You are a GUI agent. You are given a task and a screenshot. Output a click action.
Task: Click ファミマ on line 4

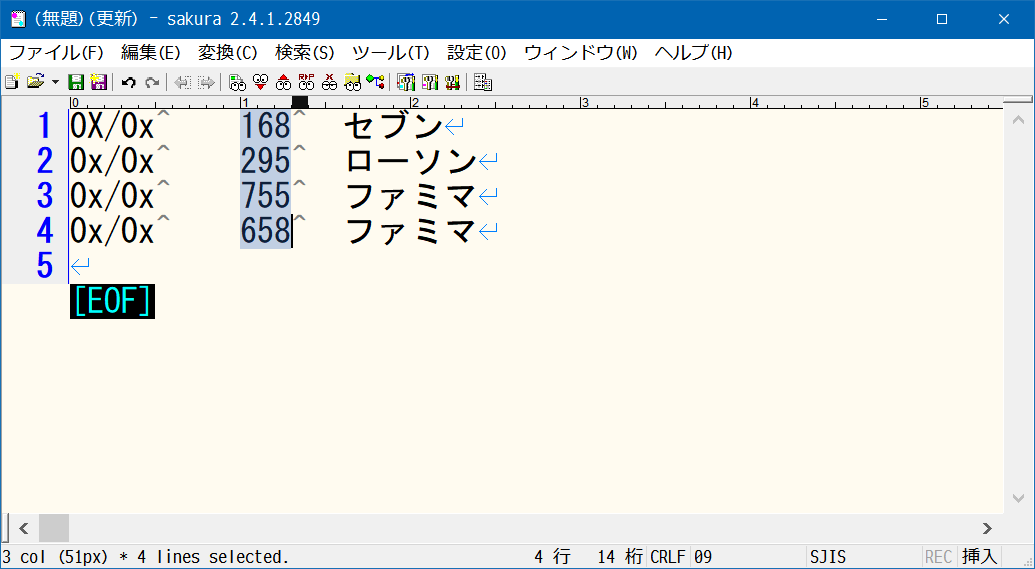point(410,230)
